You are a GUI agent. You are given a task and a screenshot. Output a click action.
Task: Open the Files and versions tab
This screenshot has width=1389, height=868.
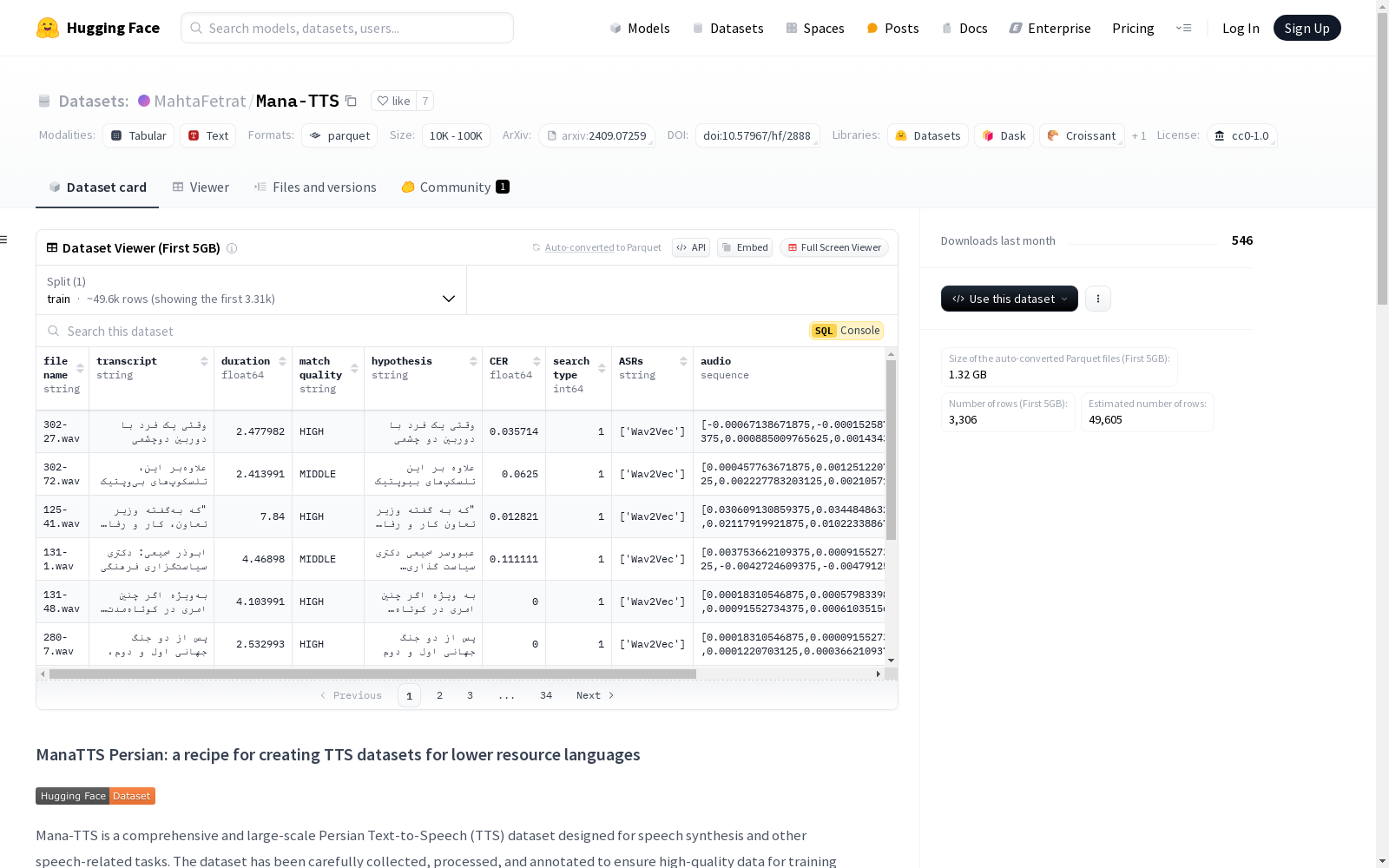(315, 187)
